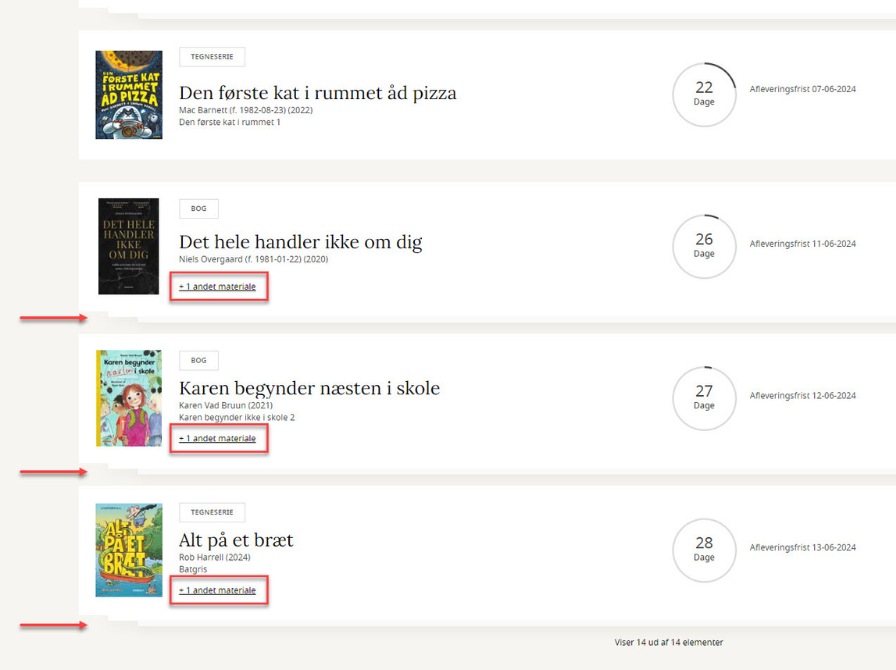896x670 pixels.
Task: Click the 22 Dage progress circle
Action: [704, 94]
